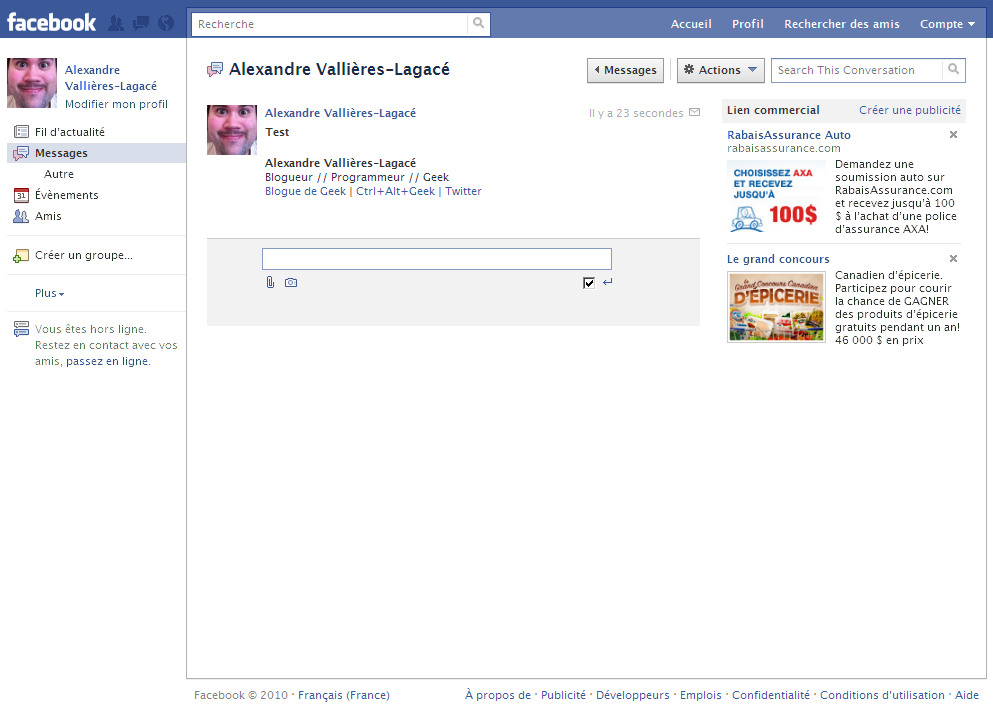Image resolution: width=993 pixels, height=706 pixels.
Task: Click the Créer un groupe icon
Action: [21, 255]
